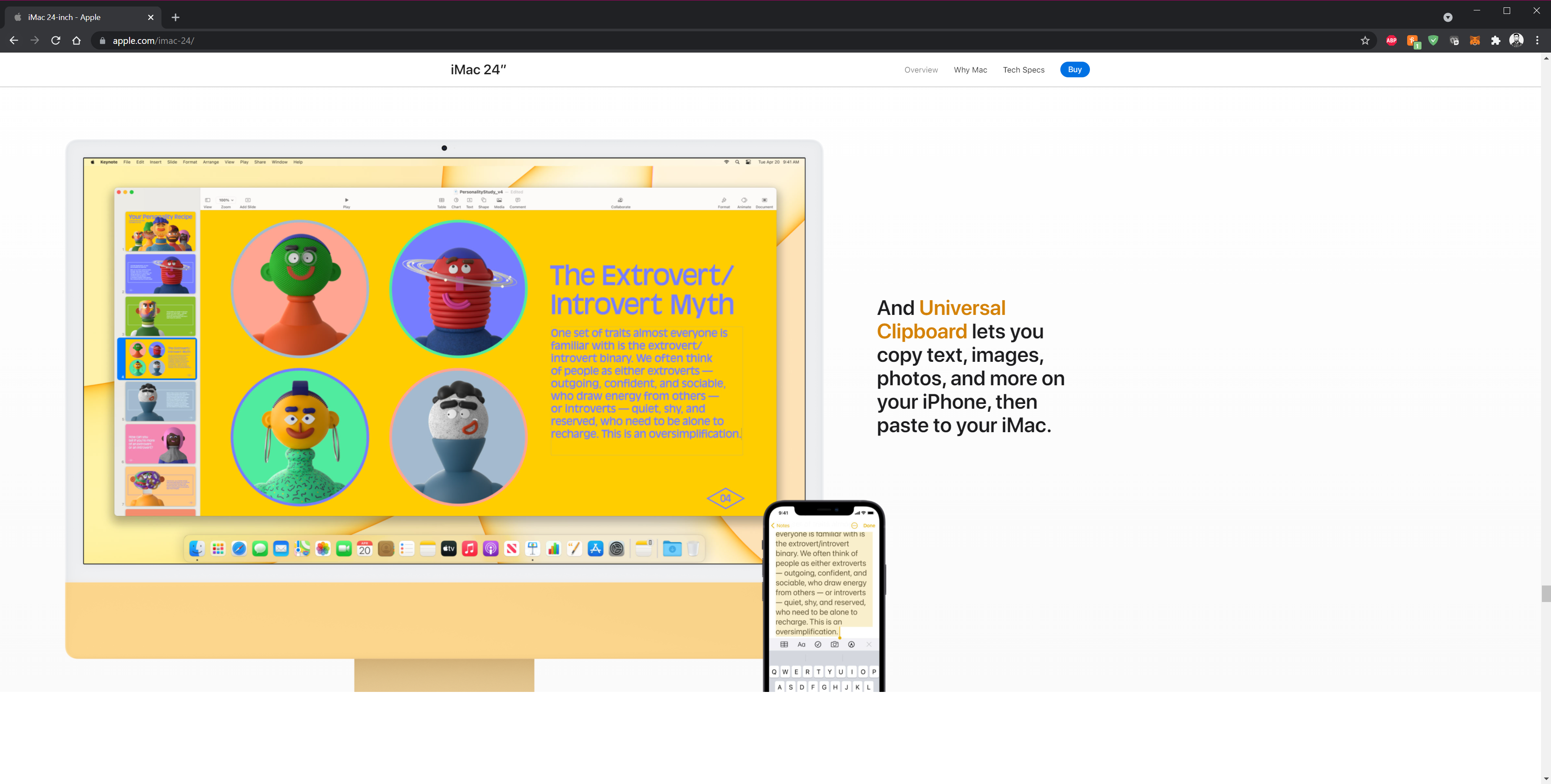
Task: Go to the browser home page
Action: pos(76,40)
